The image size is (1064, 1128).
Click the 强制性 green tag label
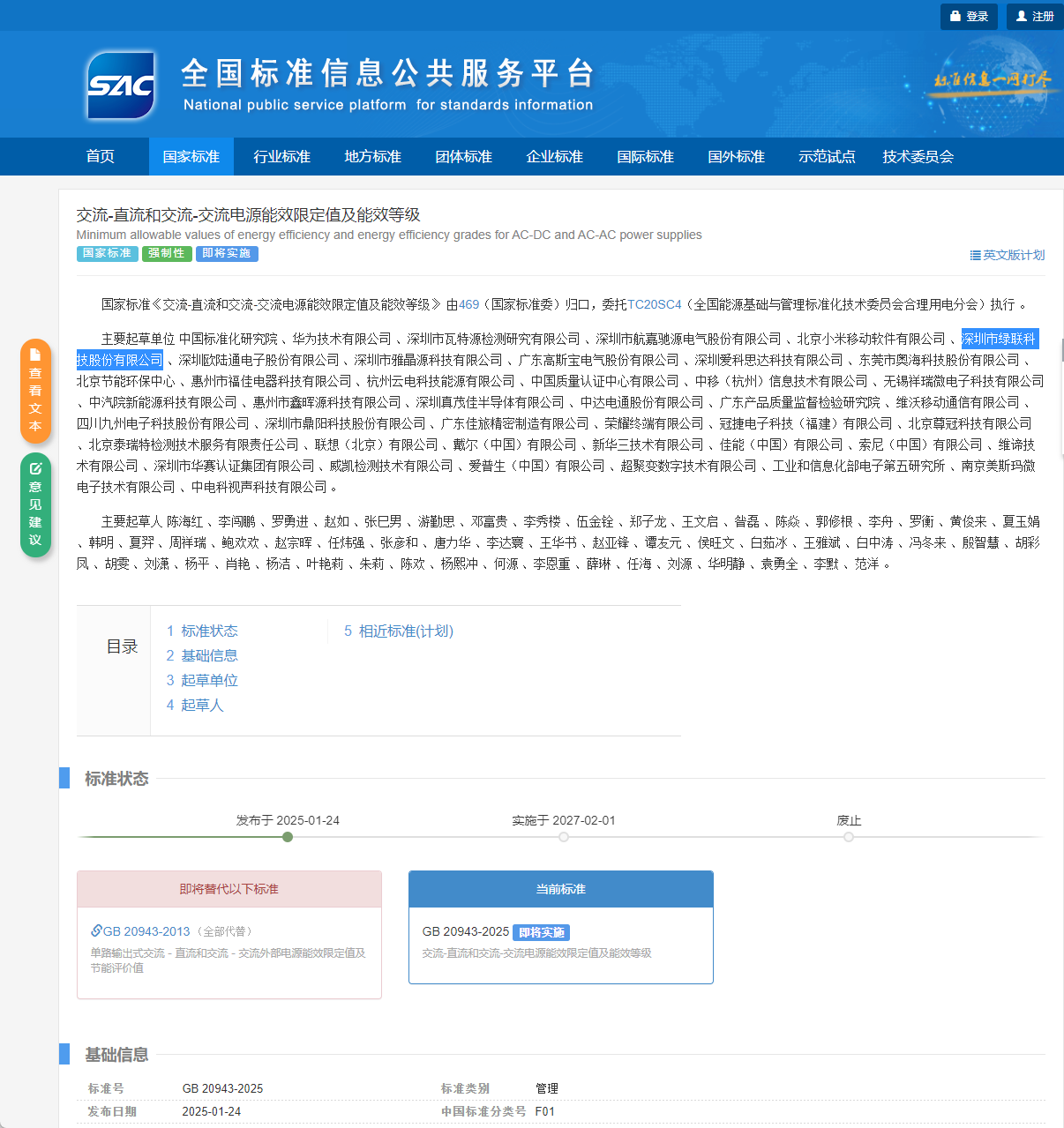(x=167, y=254)
